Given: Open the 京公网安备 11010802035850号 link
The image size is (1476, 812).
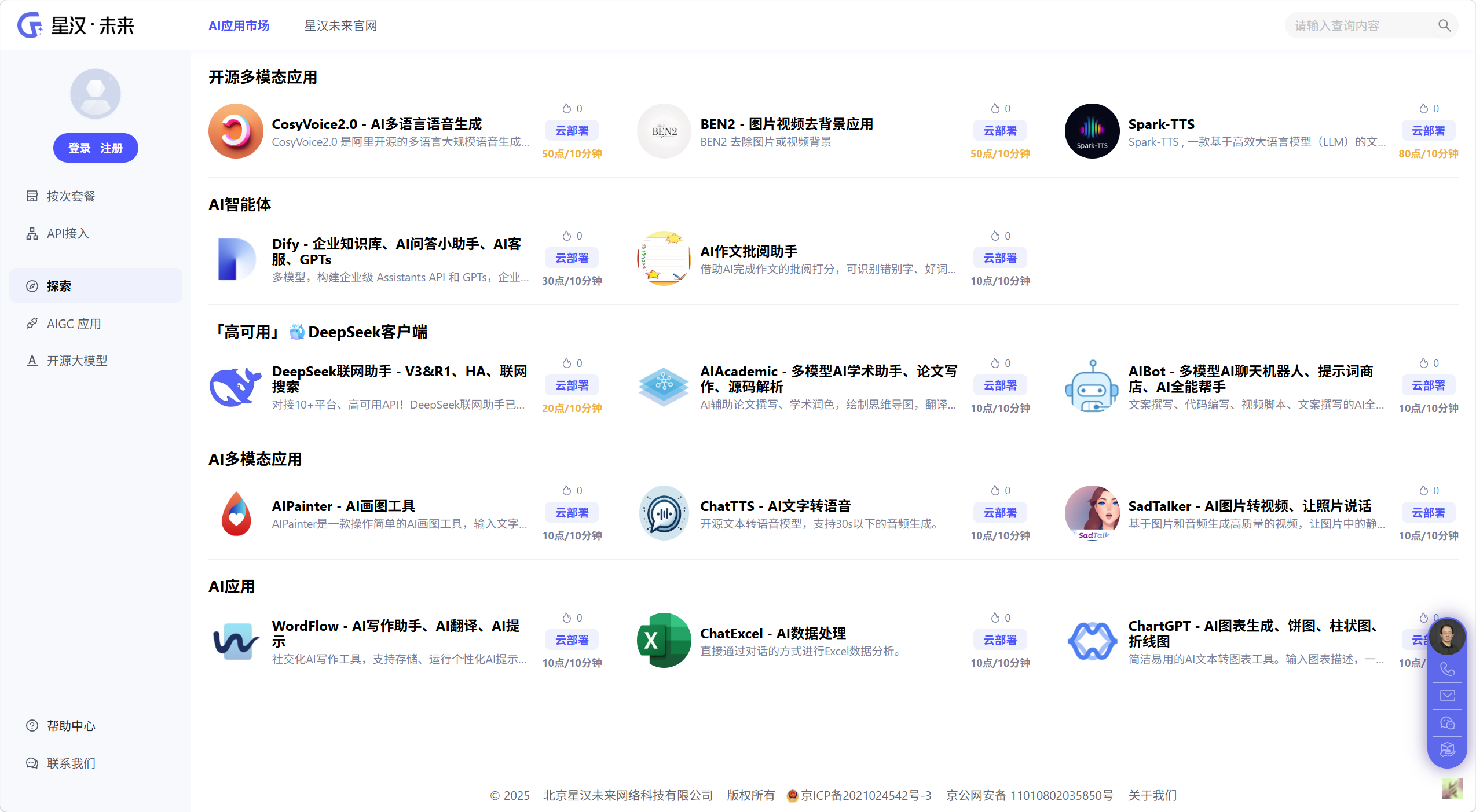Looking at the screenshot, I should click(1030, 795).
